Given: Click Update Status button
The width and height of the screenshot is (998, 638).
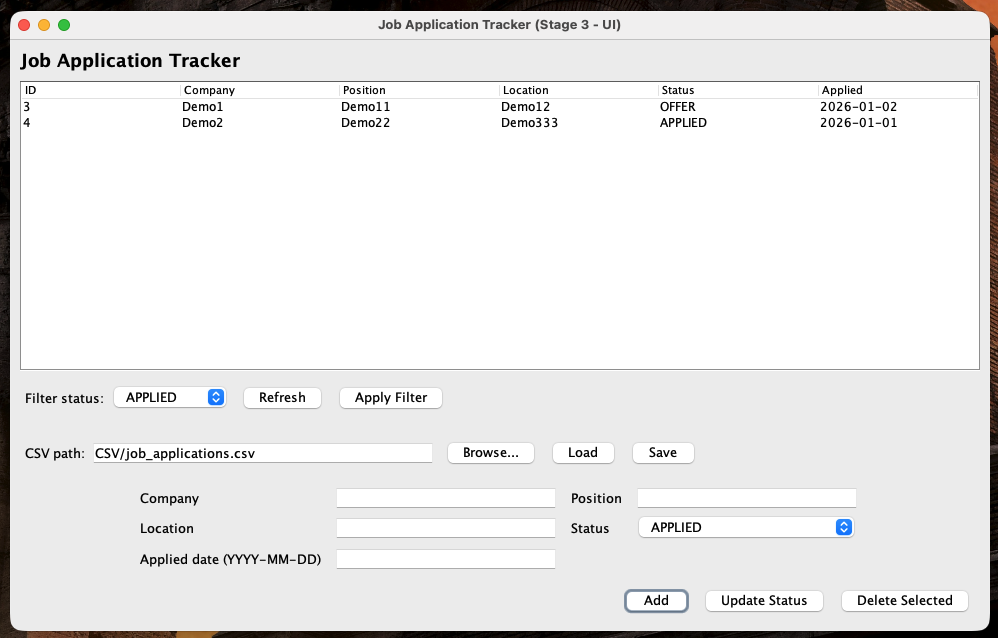Looking at the screenshot, I should click(x=763, y=600).
